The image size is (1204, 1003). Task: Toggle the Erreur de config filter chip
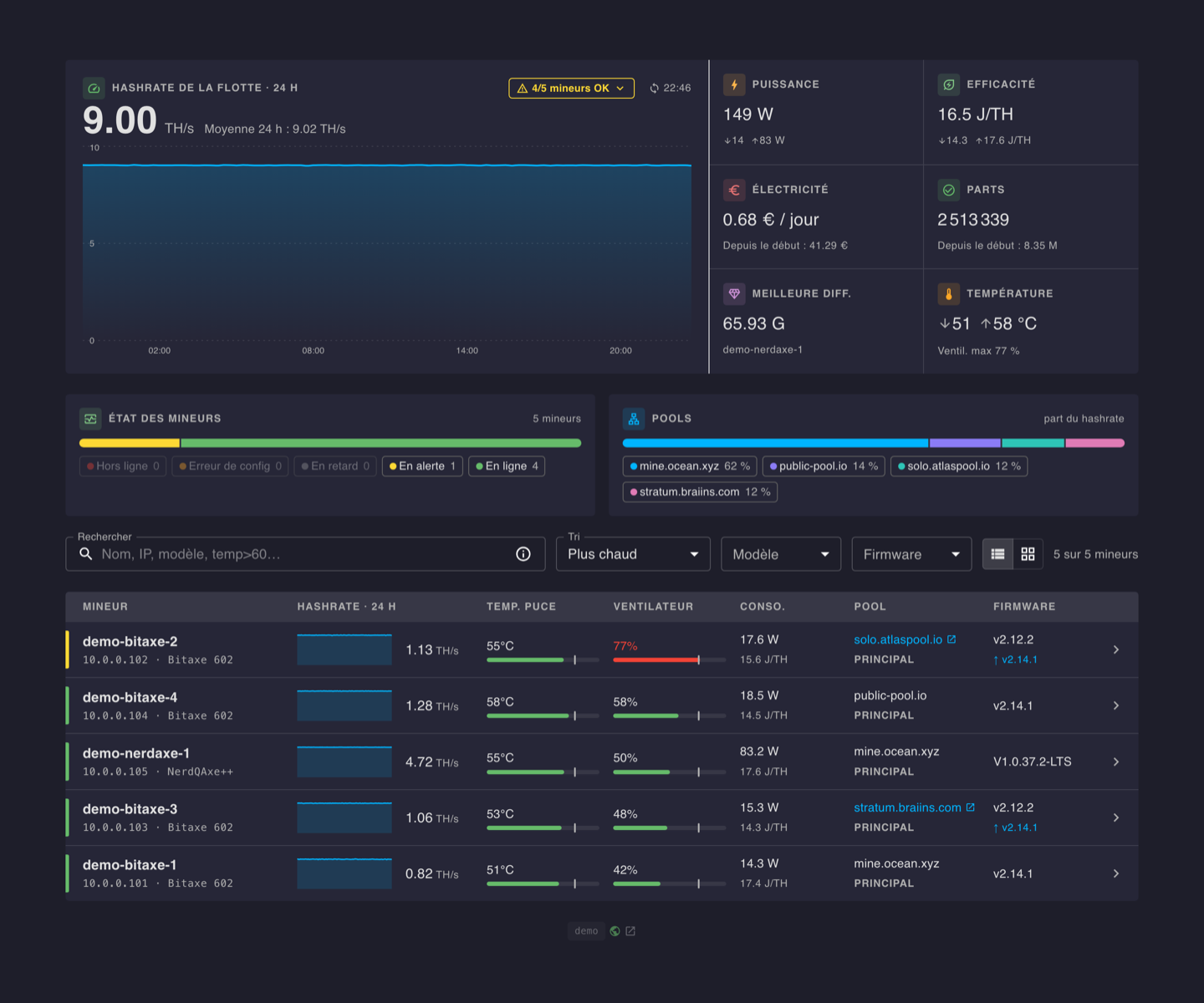click(x=231, y=466)
